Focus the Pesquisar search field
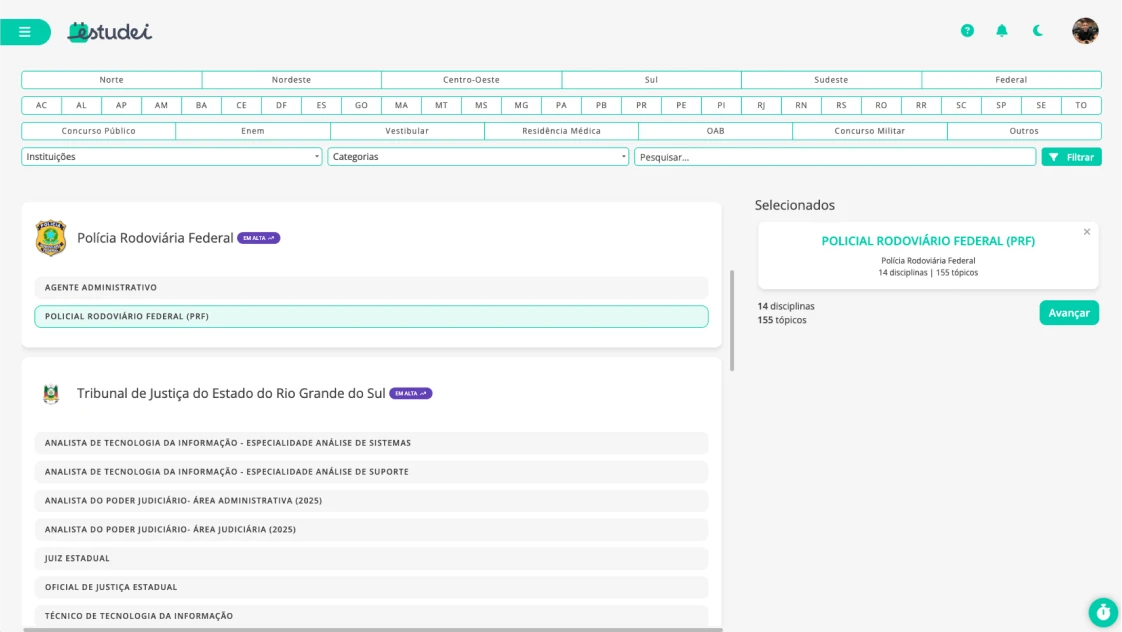The width and height of the screenshot is (1122, 632). [835, 157]
